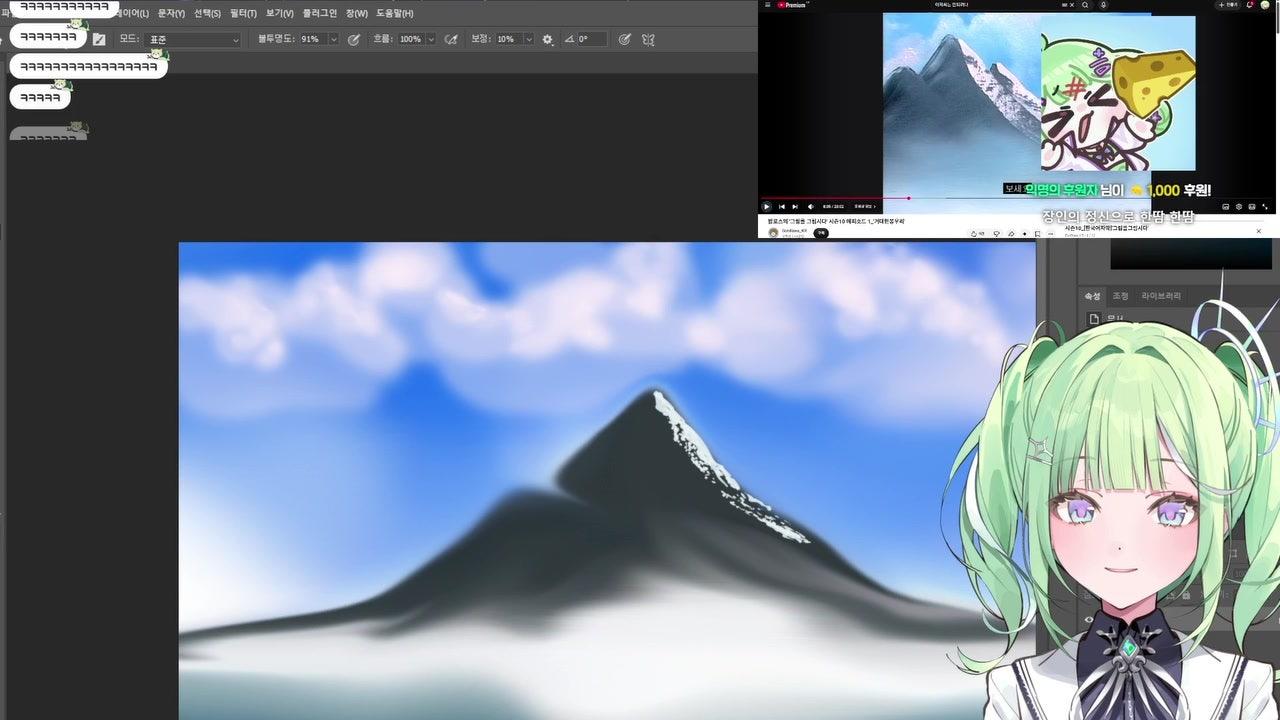Mute the YouTube player volume
This screenshot has width=1280, height=720.
coord(810,206)
